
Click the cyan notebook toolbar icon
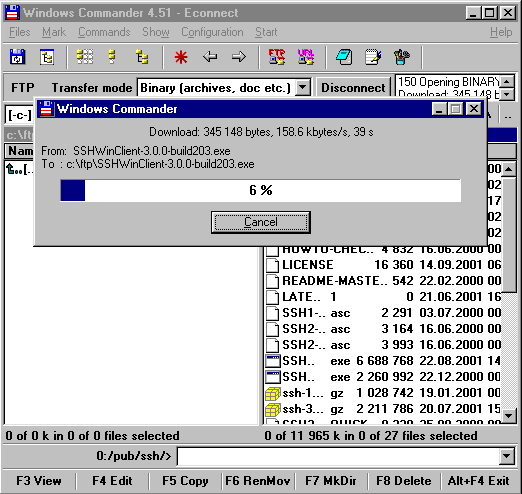pos(344,57)
